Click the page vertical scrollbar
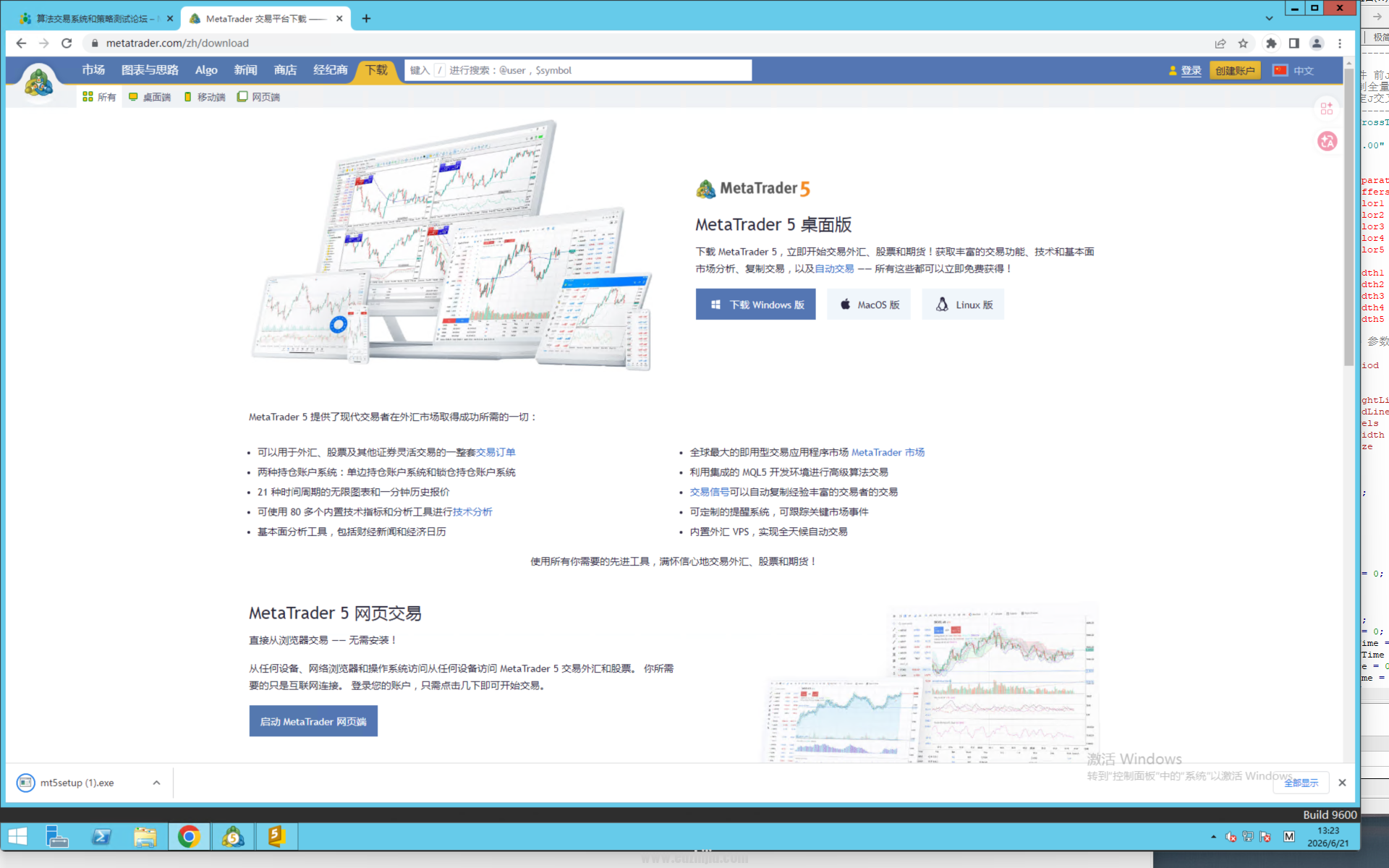This screenshot has width=1389, height=868. [x=1348, y=217]
